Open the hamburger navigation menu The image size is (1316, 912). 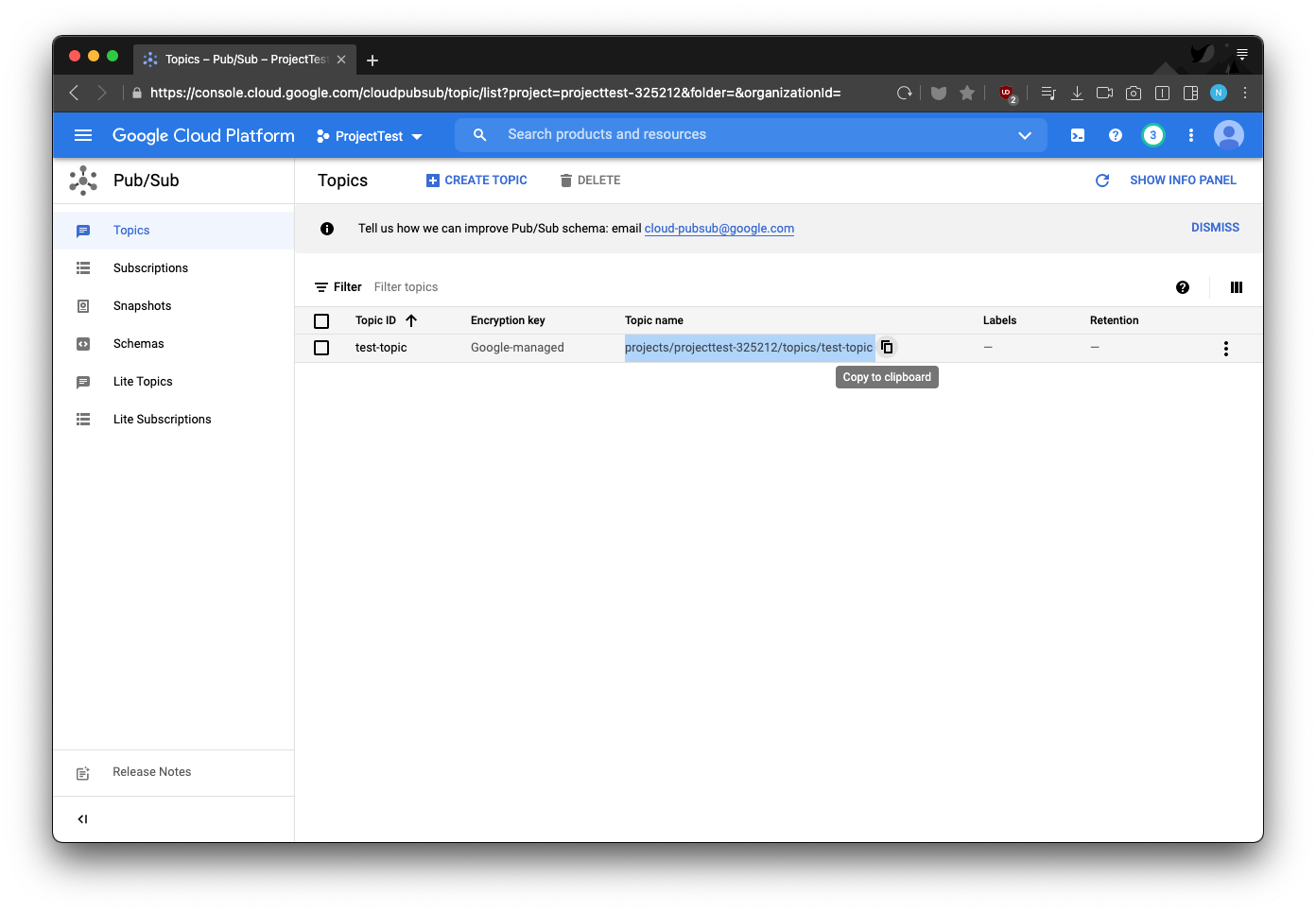click(x=83, y=135)
